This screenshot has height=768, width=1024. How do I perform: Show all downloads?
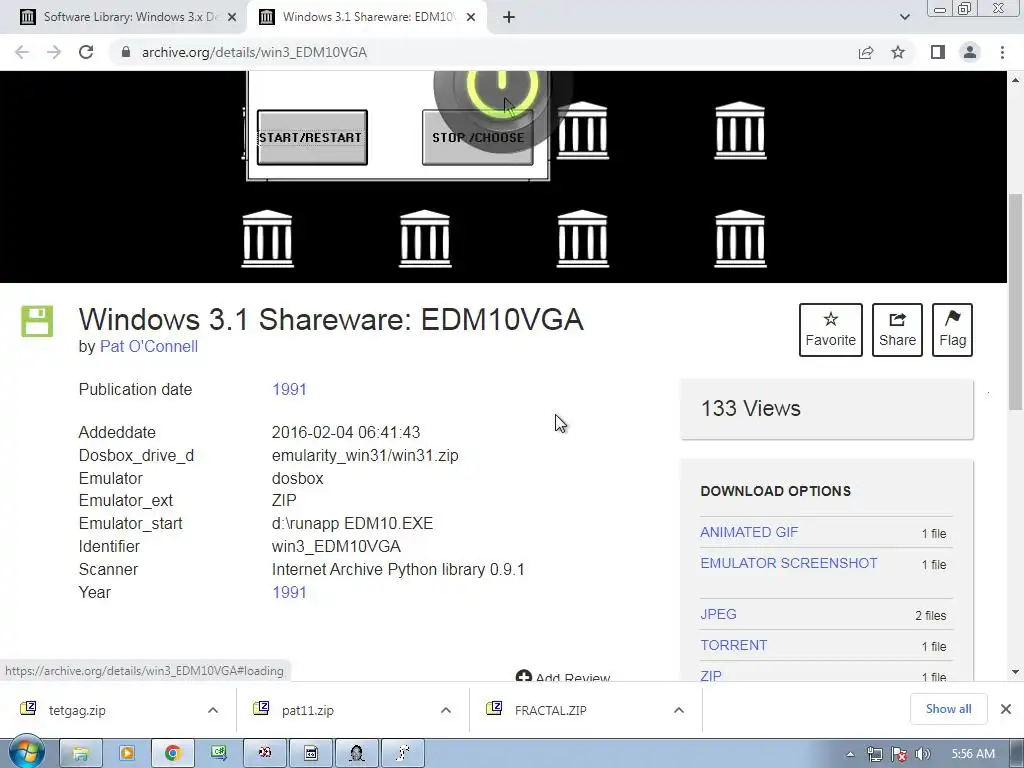click(x=948, y=709)
